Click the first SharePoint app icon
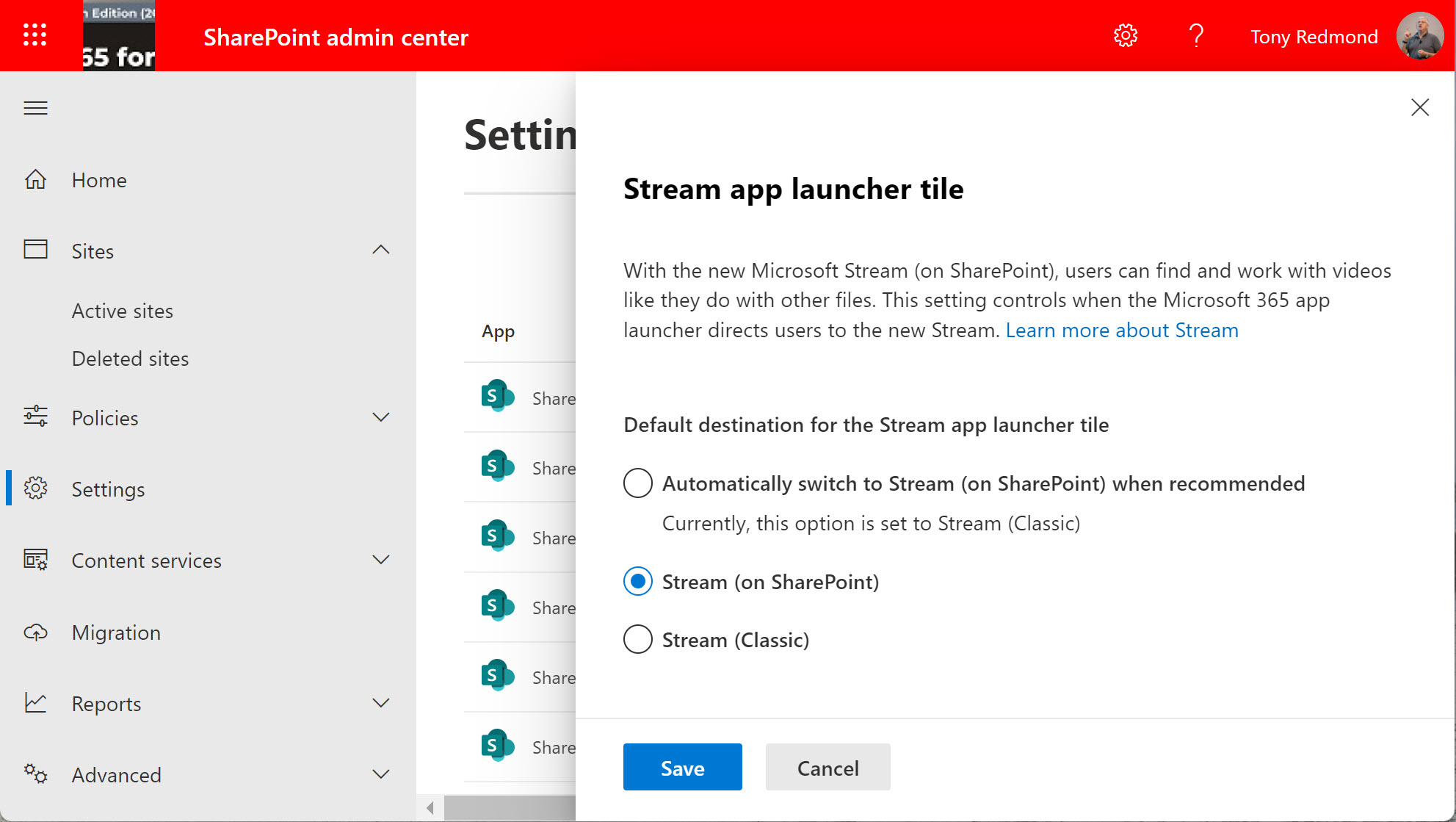This screenshot has width=1456, height=822. (x=497, y=397)
